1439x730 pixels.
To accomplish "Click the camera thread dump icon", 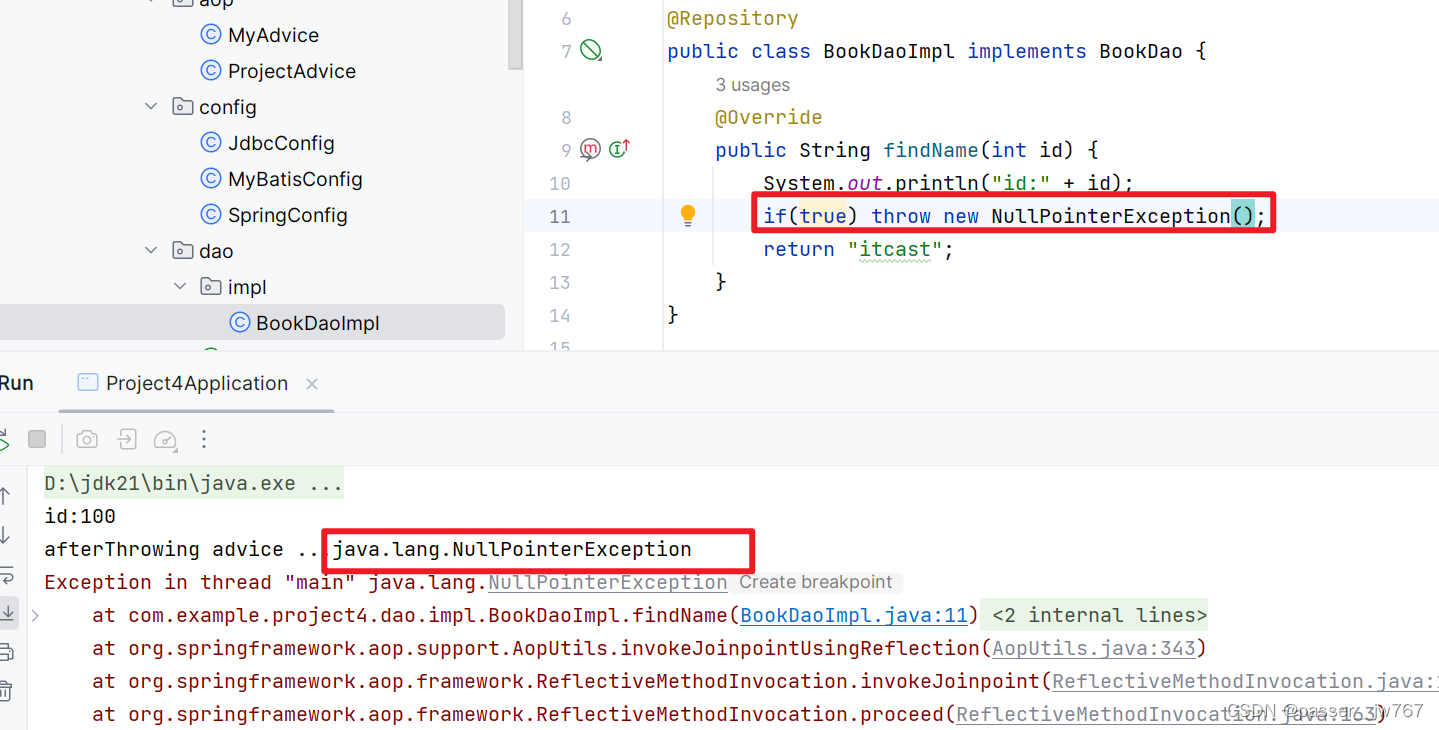I will pos(87,439).
